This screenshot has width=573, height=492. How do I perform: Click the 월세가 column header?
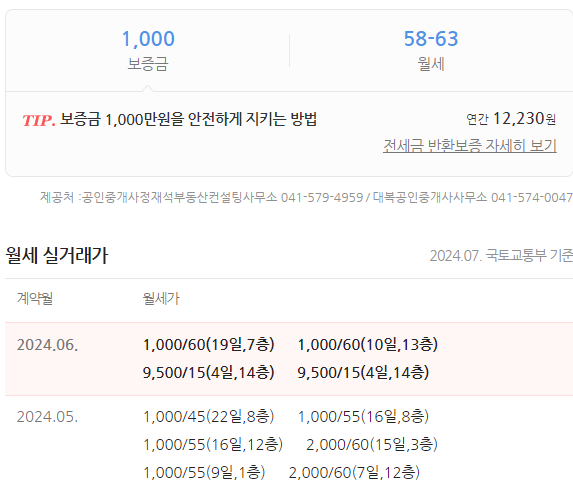(161, 298)
